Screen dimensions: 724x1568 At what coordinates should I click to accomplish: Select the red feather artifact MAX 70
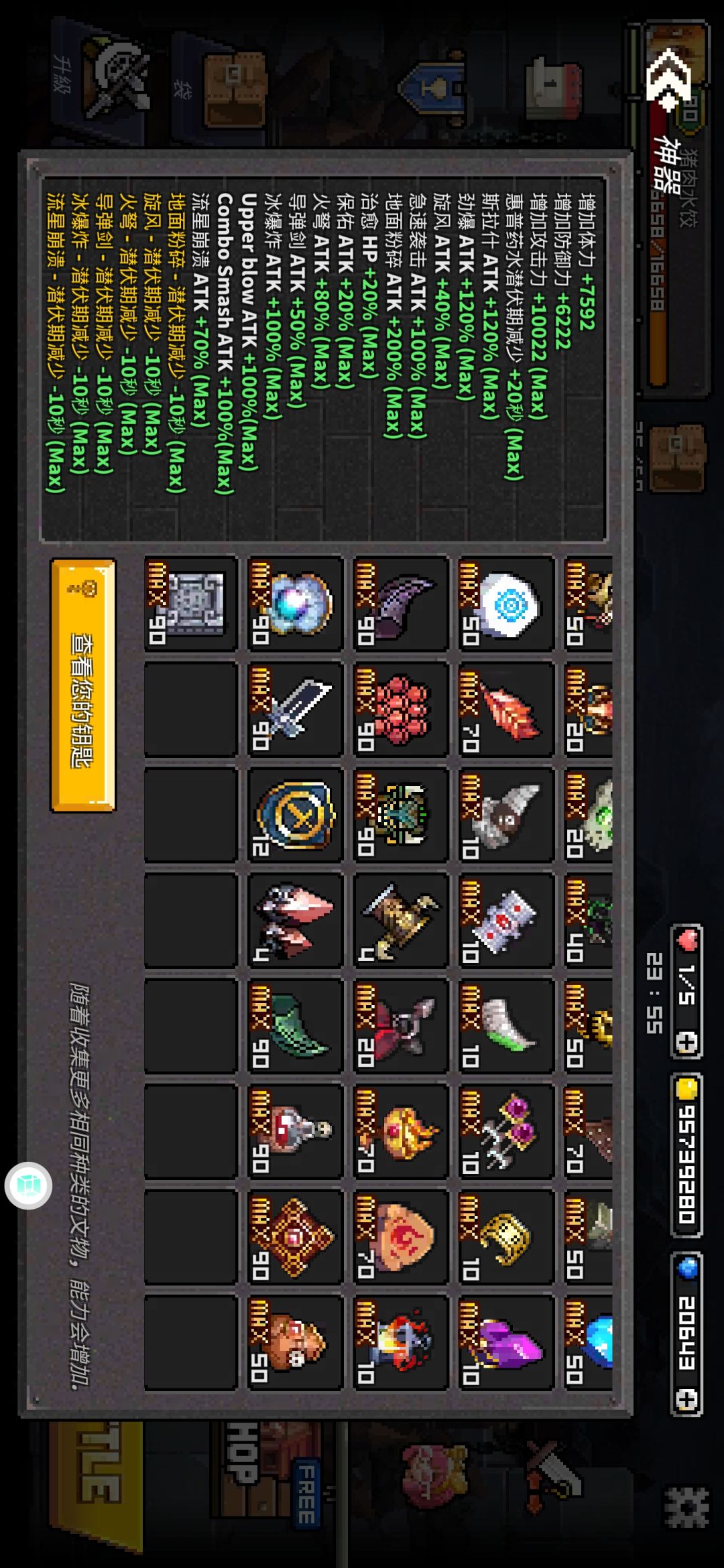pyautogui.click(x=505, y=710)
